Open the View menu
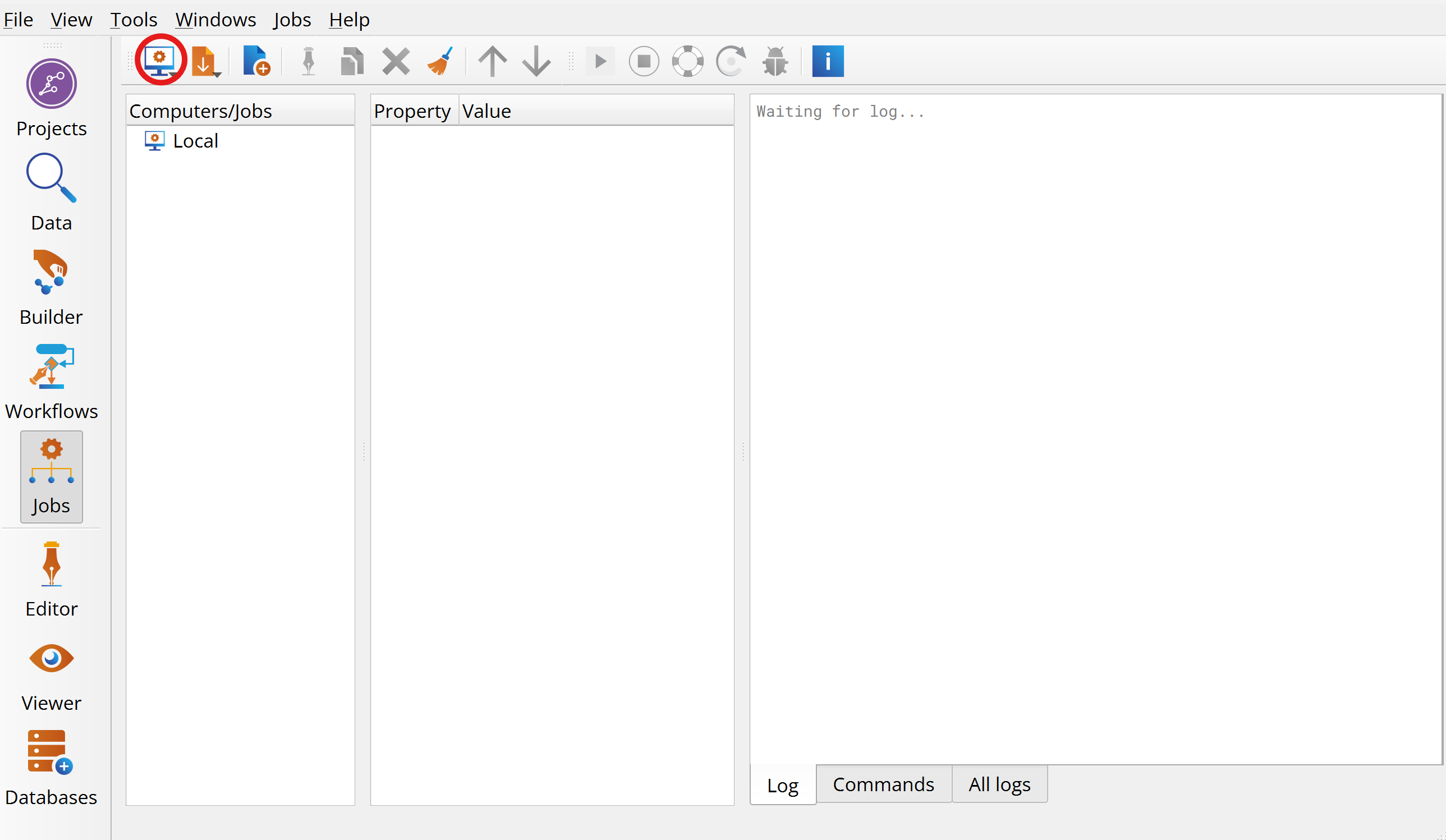 (x=71, y=20)
